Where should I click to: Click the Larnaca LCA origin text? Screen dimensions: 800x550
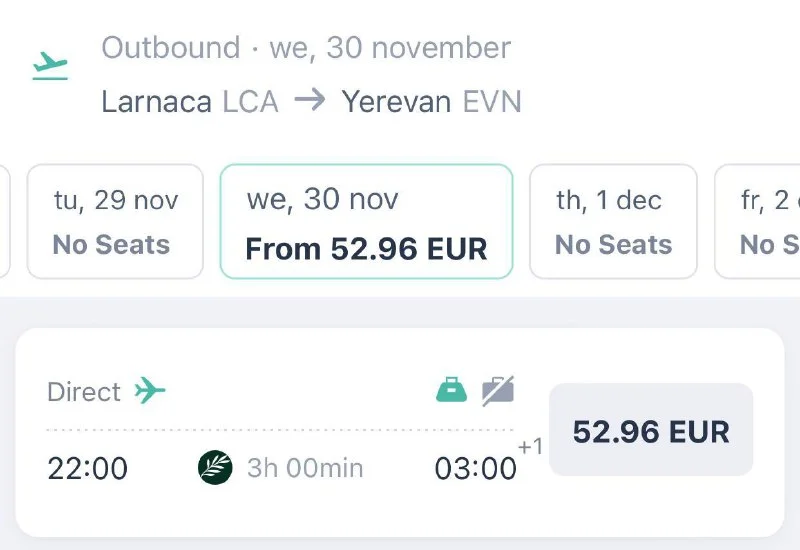pyautogui.click(x=189, y=101)
